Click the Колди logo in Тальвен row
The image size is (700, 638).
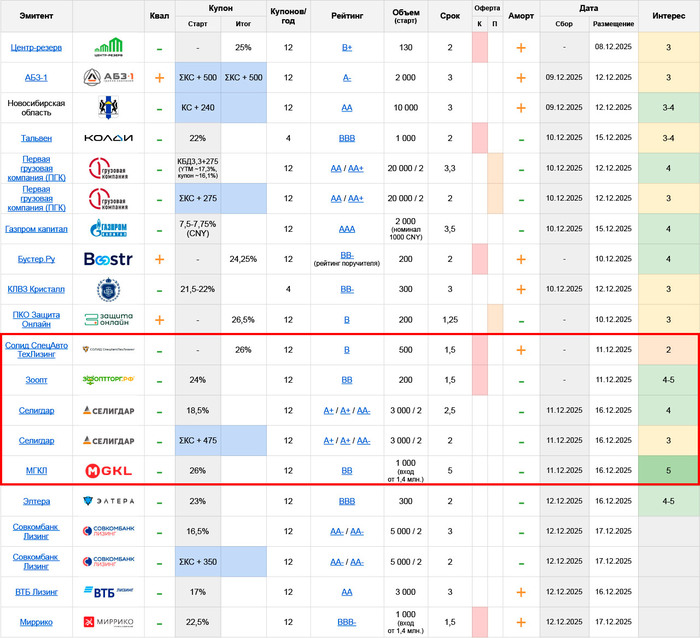tap(108, 138)
